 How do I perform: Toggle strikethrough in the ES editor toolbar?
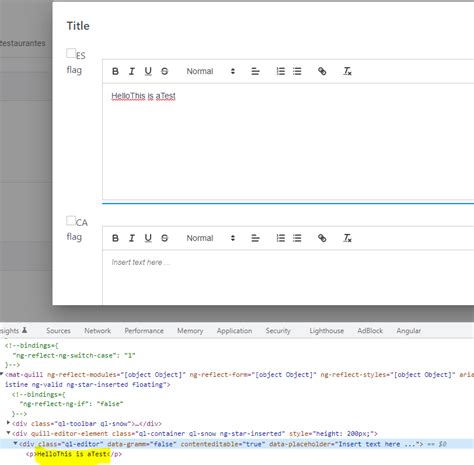pos(165,71)
